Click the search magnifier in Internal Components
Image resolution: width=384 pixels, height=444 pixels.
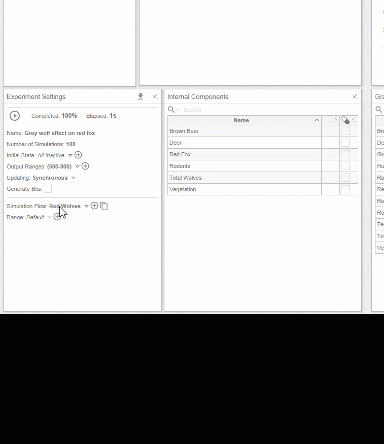pos(171,109)
